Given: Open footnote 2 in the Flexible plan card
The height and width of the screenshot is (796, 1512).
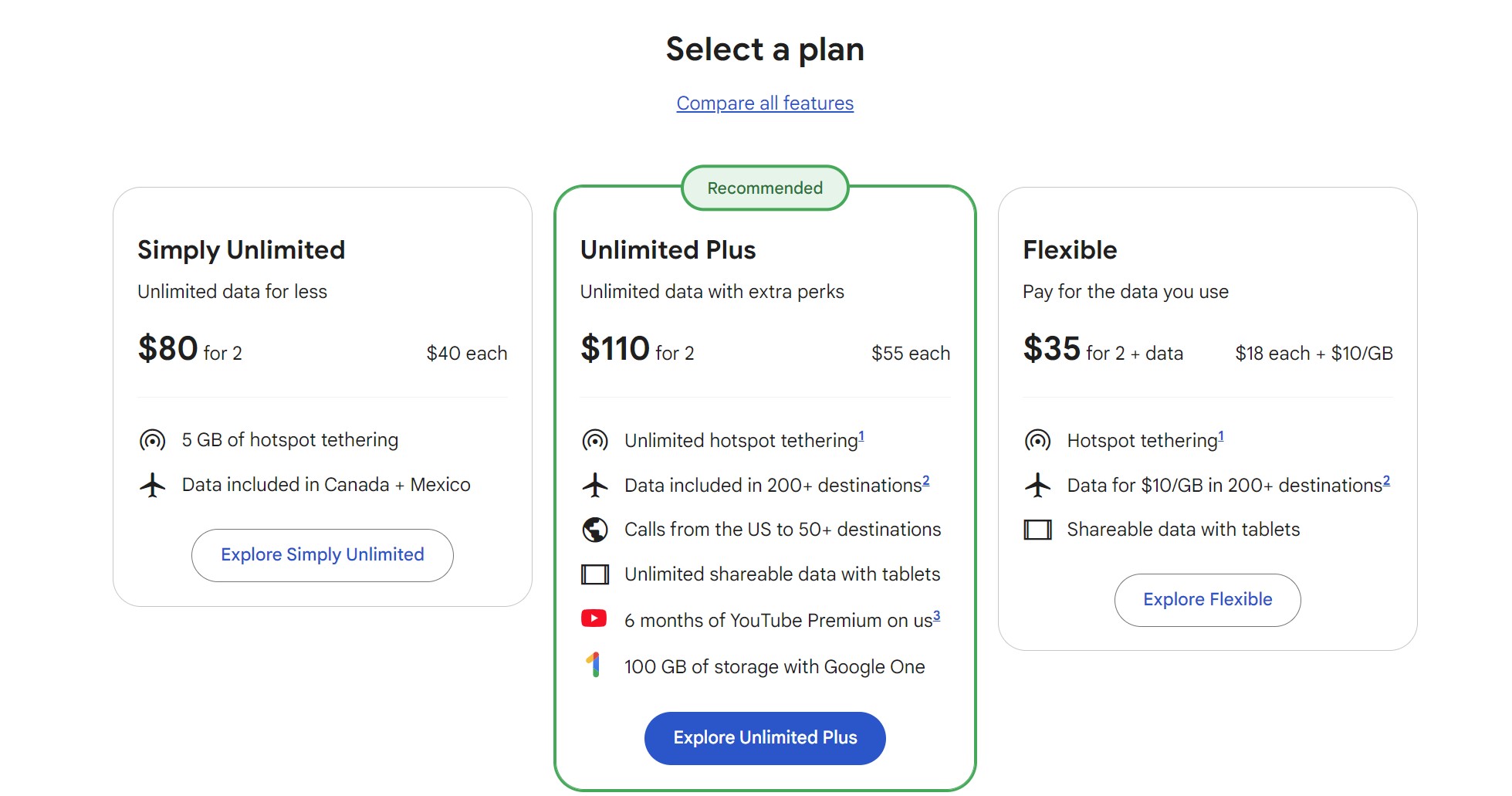Looking at the screenshot, I should [x=1386, y=480].
